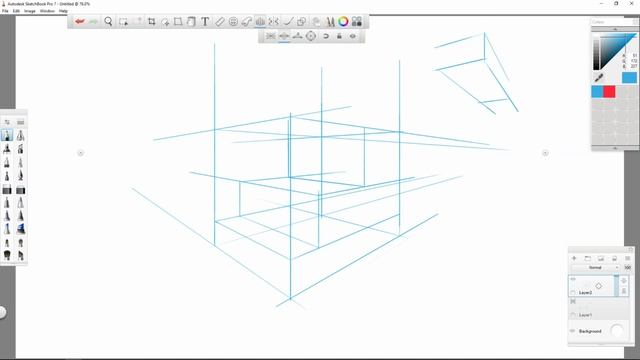640x360 pixels.
Task: Toggle the Symmetry tool
Action: coord(273,22)
